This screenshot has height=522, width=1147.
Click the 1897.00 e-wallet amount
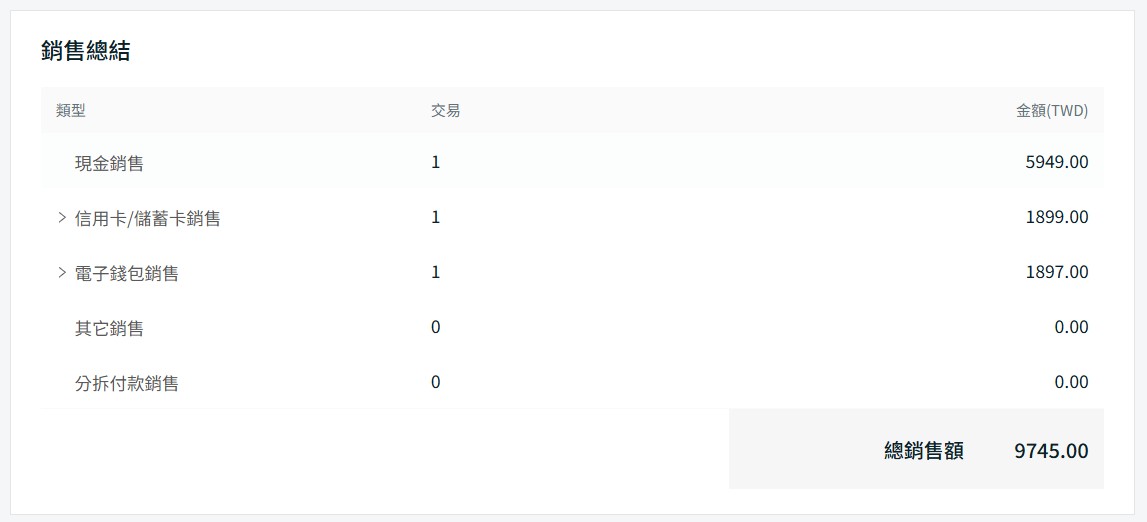pyautogui.click(x=1056, y=272)
